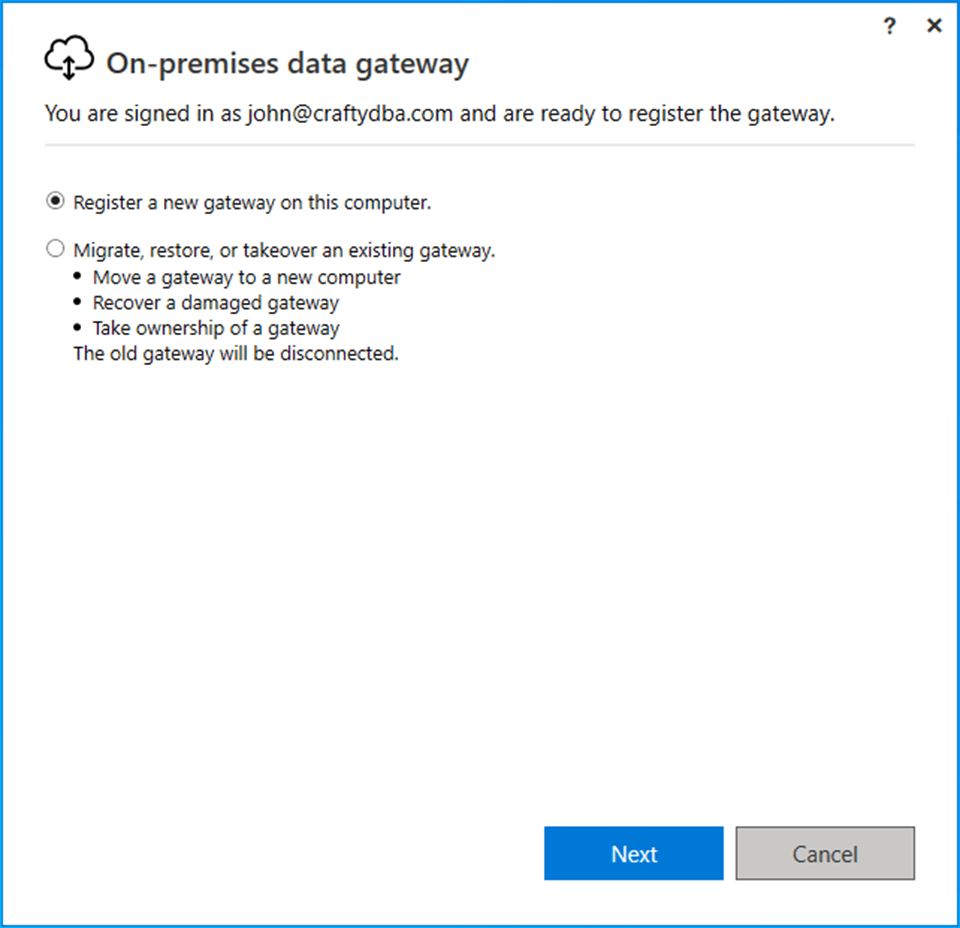Image resolution: width=960 pixels, height=928 pixels.
Task: Click the bullet dot beside 'Recover a damaged gateway'
Action: [79, 302]
